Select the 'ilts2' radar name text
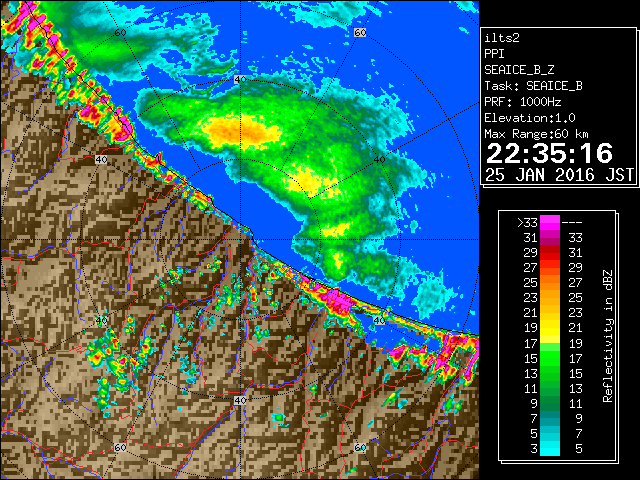This screenshot has width=640, height=480. (x=502, y=38)
